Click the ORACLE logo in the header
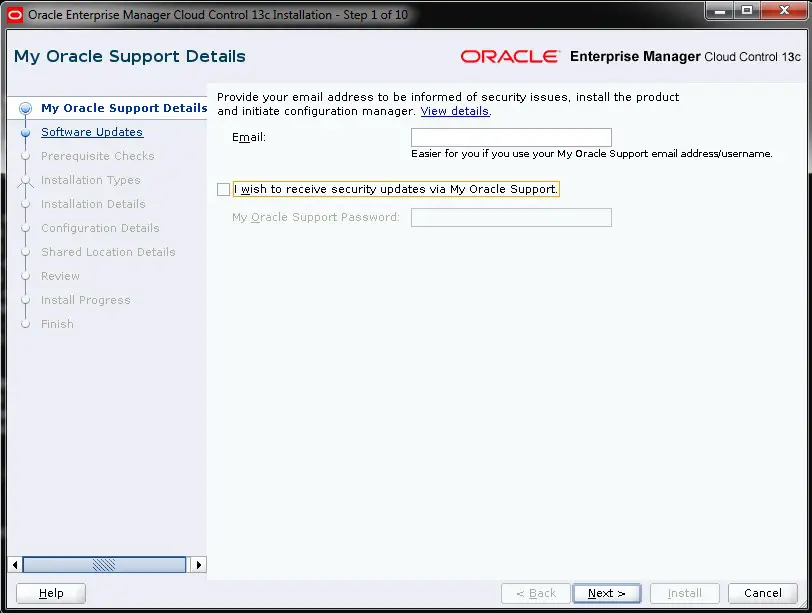812x613 pixels. (x=510, y=56)
